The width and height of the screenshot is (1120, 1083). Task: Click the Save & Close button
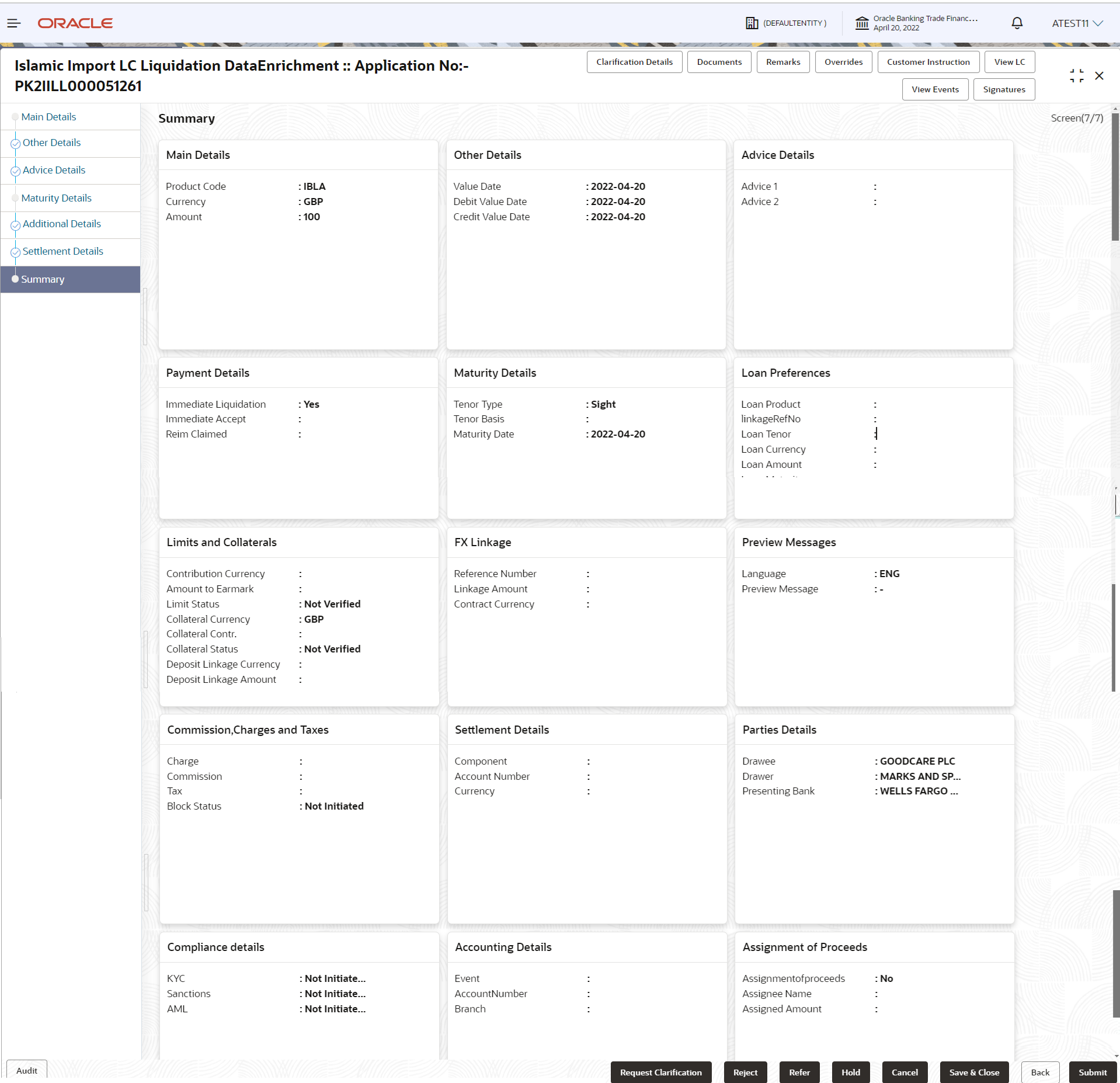pos(974,1072)
